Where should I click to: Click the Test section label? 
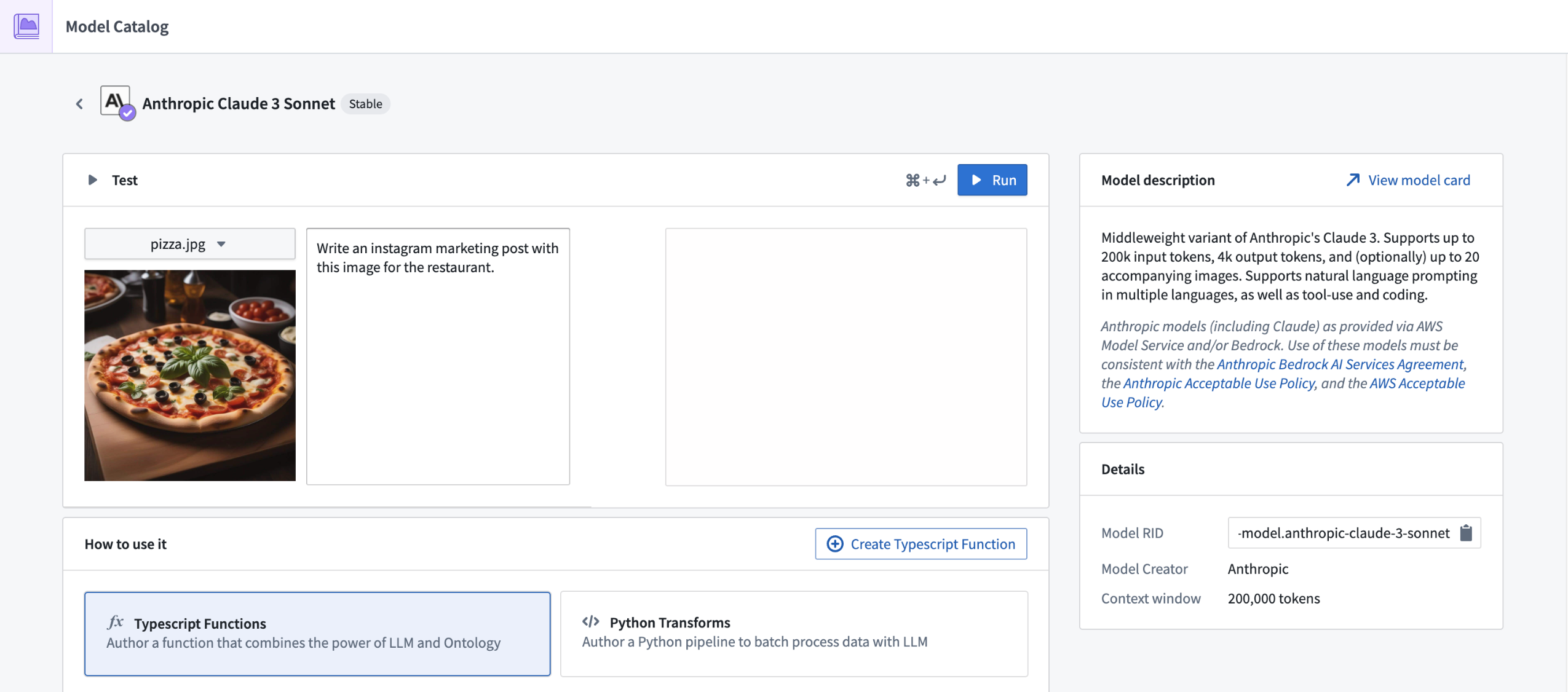point(125,180)
